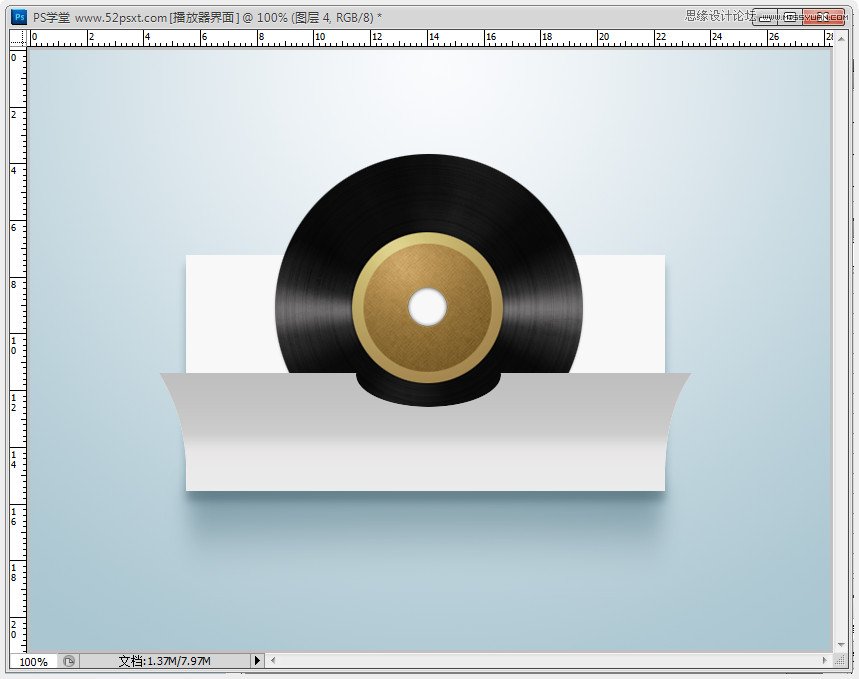This screenshot has height=679, width=859.
Task: Click the 100% zoom field in the status bar
Action: (x=33, y=661)
